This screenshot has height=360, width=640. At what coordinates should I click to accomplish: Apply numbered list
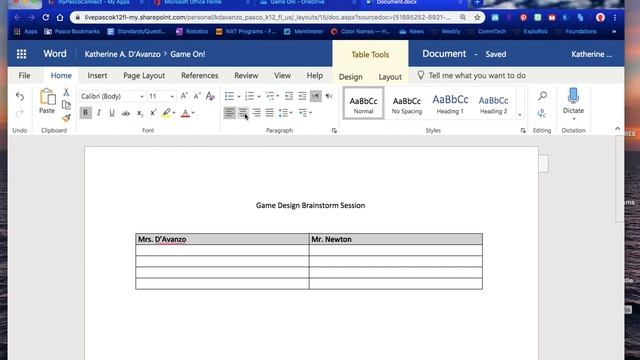(249, 96)
